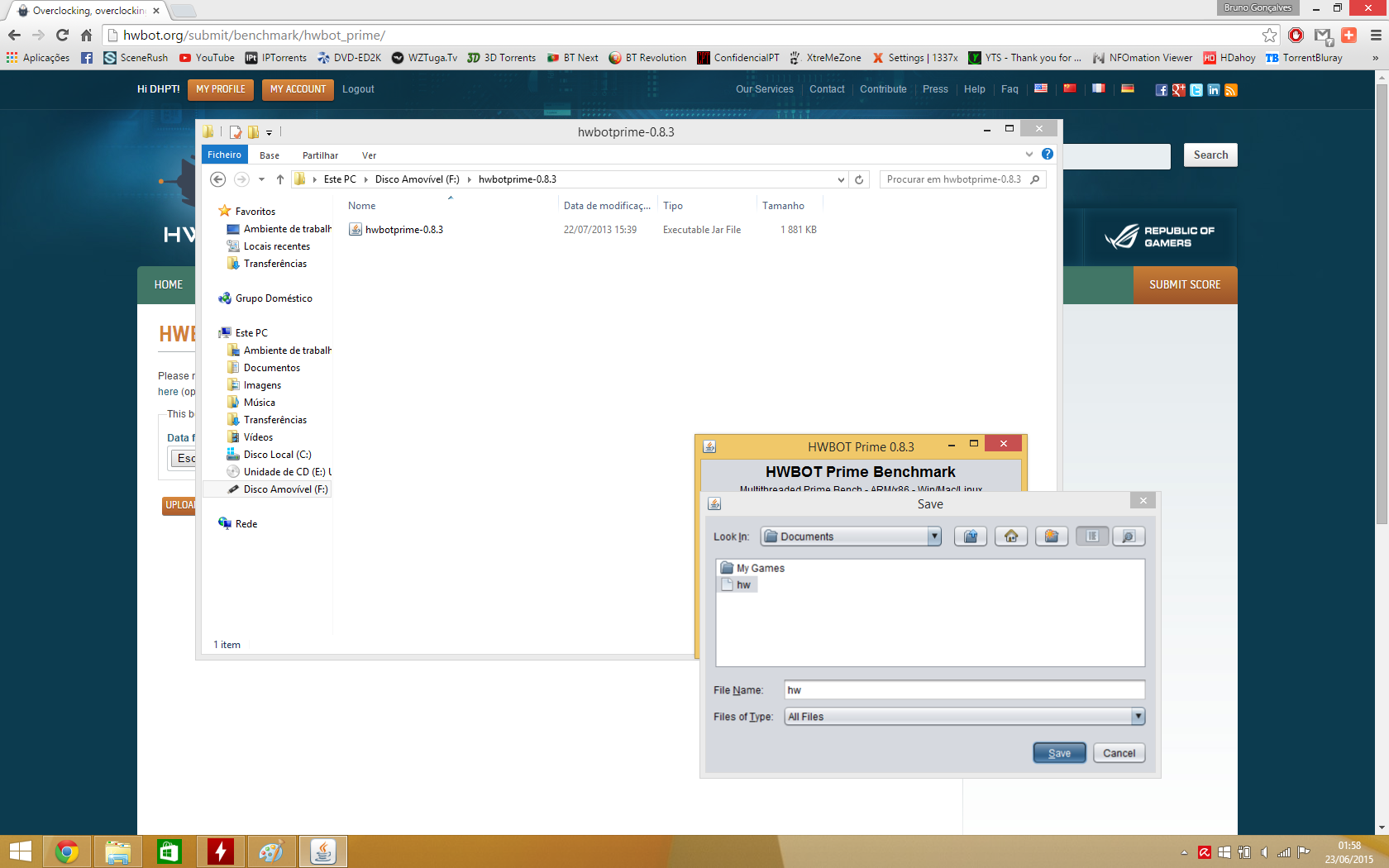Open the Ver ribbon tab
This screenshot has width=1389, height=868.
(x=369, y=155)
